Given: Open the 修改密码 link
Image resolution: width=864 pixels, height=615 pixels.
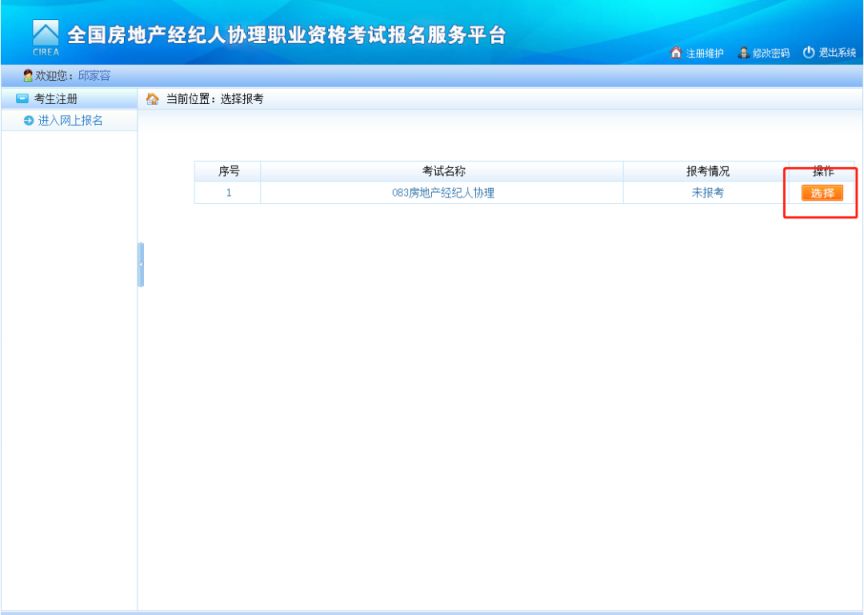Looking at the screenshot, I should pos(771,53).
